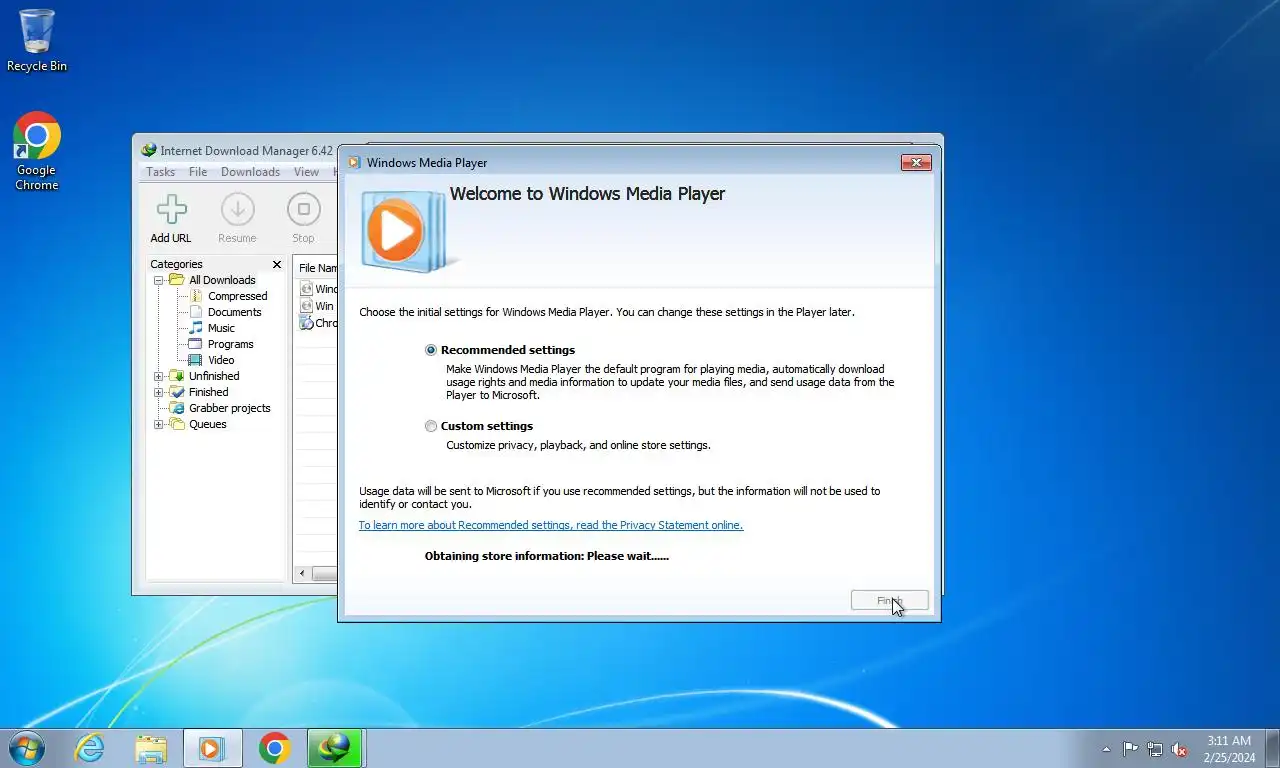Close the Categories panel in IDM
Viewport: 1280px width, 768px height.
click(277, 265)
